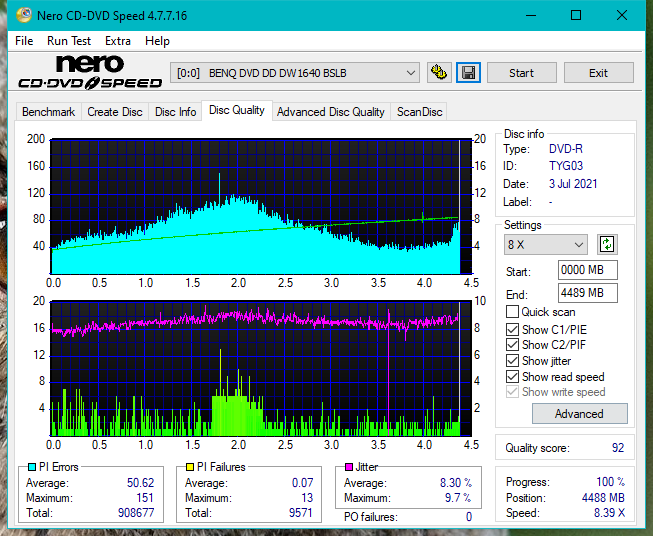The image size is (653, 536).
Task: Click PI Errors total 908677
Action: tap(136, 512)
